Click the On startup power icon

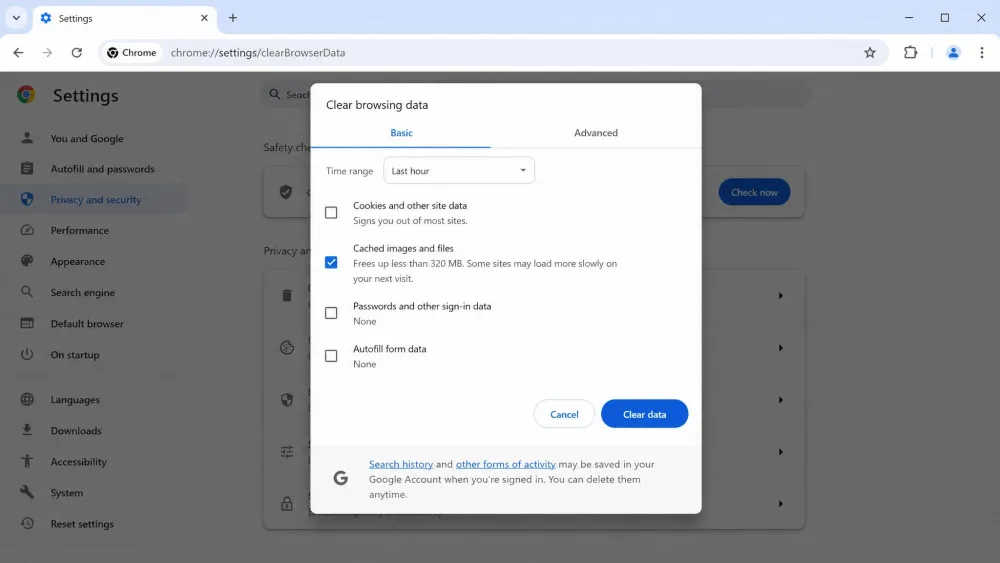pyautogui.click(x=27, y=354)
